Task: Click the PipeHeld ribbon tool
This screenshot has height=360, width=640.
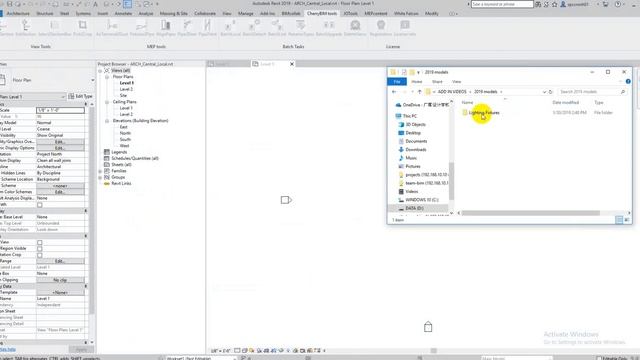Action: [207, 28]
